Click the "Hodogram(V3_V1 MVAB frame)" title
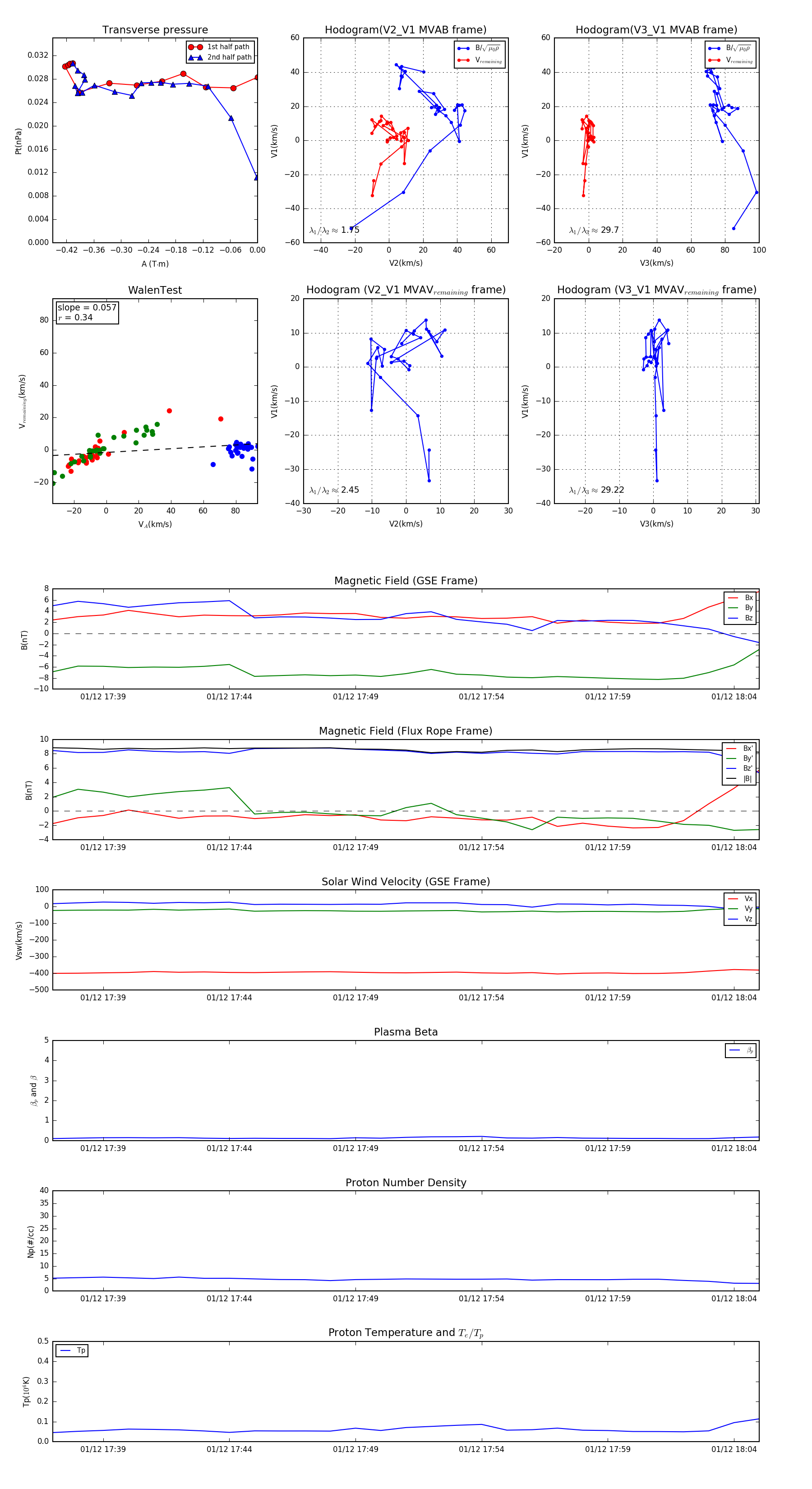The width and height of the screenshot is (812, 1489). pyautogui.click(x=656, y=30)
